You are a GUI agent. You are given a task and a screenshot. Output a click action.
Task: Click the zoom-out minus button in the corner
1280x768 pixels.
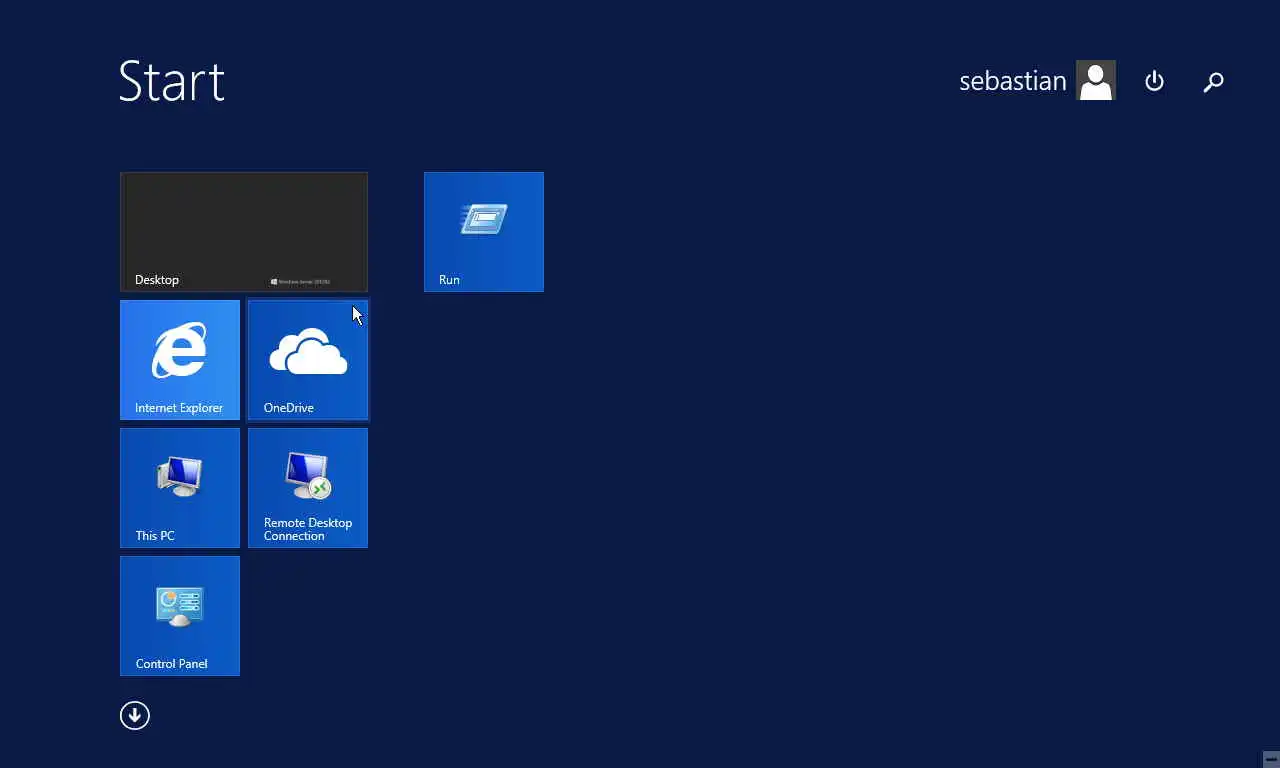click(1270, 758)
